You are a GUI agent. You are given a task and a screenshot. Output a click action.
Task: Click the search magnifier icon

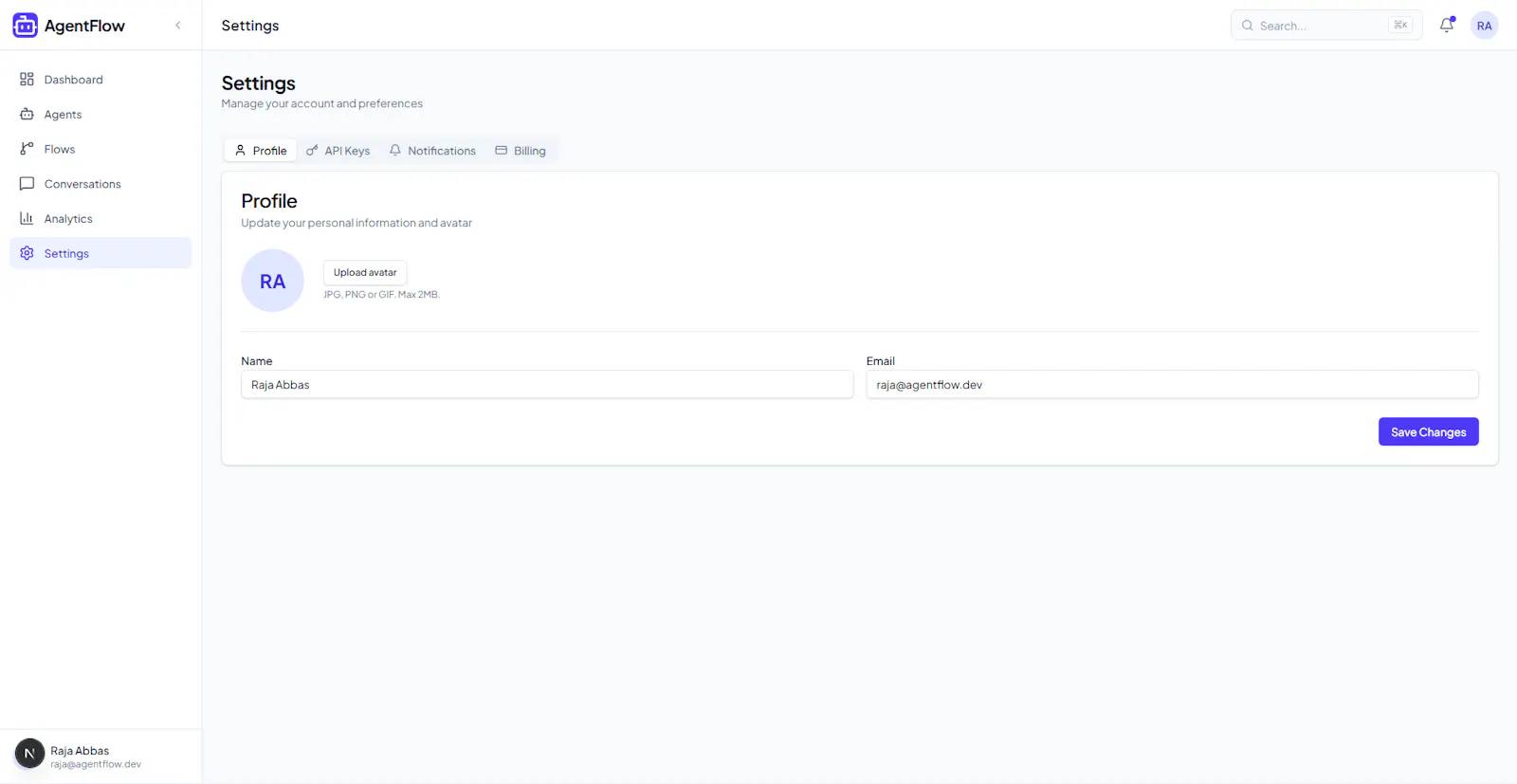[x=1248, y=26]
